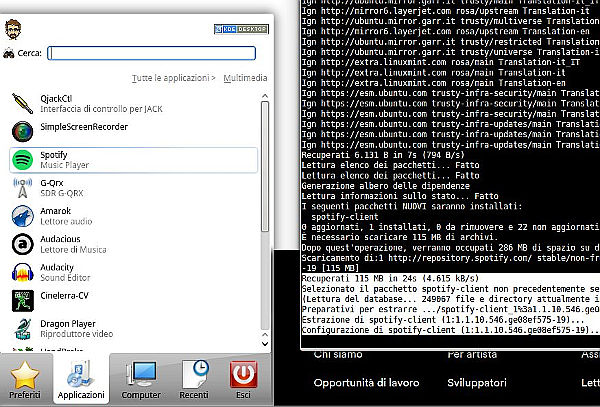The image size is (600, 407).
Task: Click 'Recuperati 115 MB' terminal line
Action: [390, 278]
